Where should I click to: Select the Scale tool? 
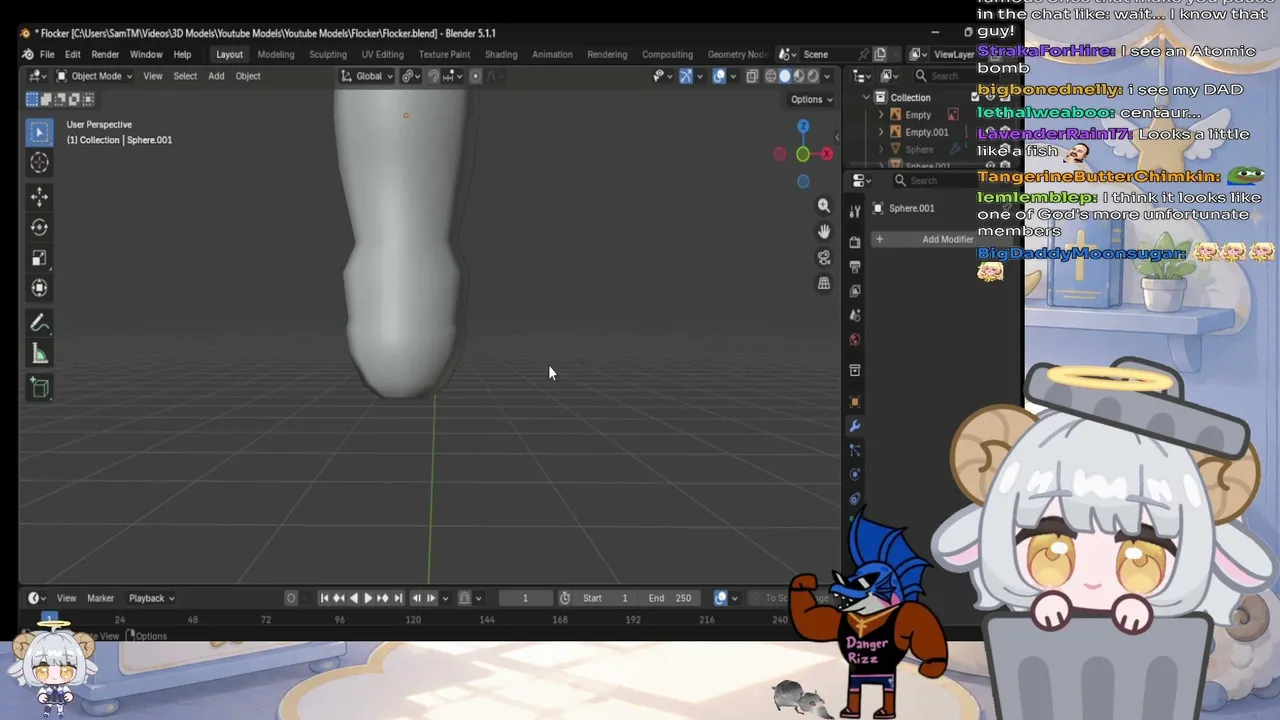39,258
